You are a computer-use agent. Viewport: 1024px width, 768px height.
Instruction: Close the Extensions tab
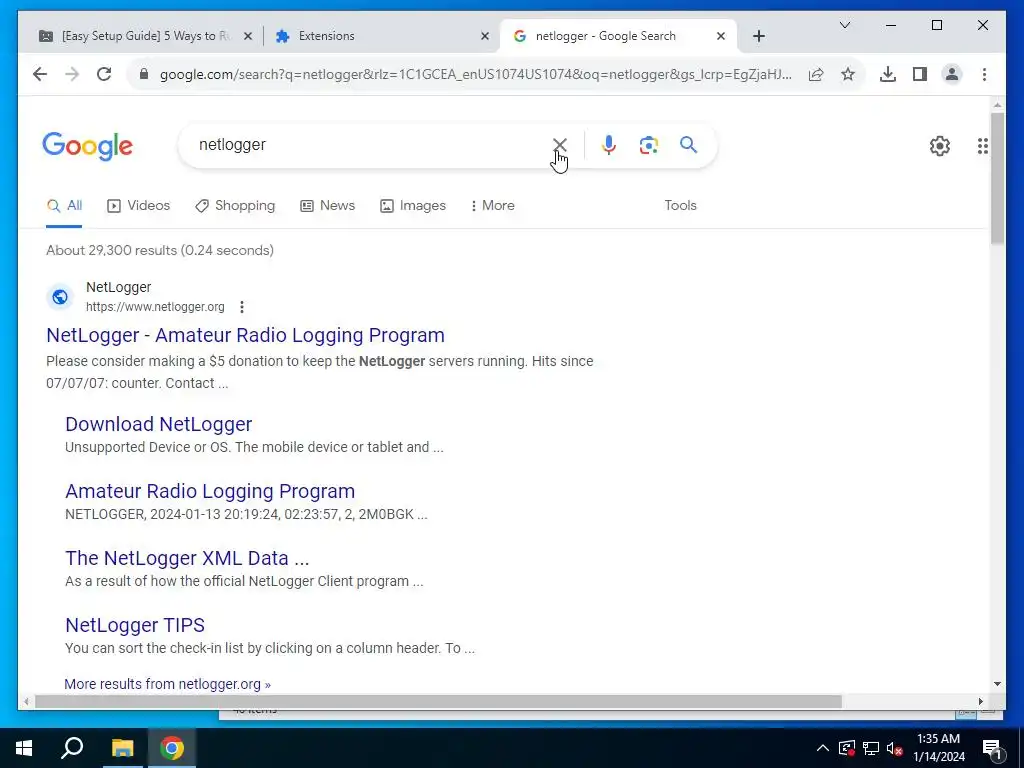(x=485, y=36)
